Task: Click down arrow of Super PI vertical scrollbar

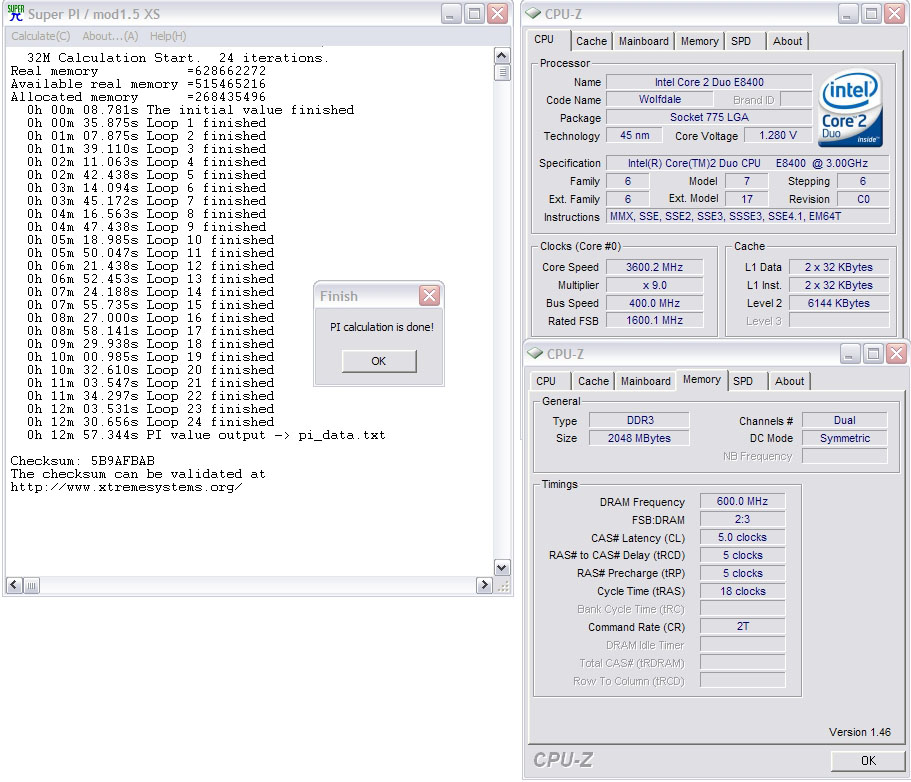Action: [x=502, y=567]
